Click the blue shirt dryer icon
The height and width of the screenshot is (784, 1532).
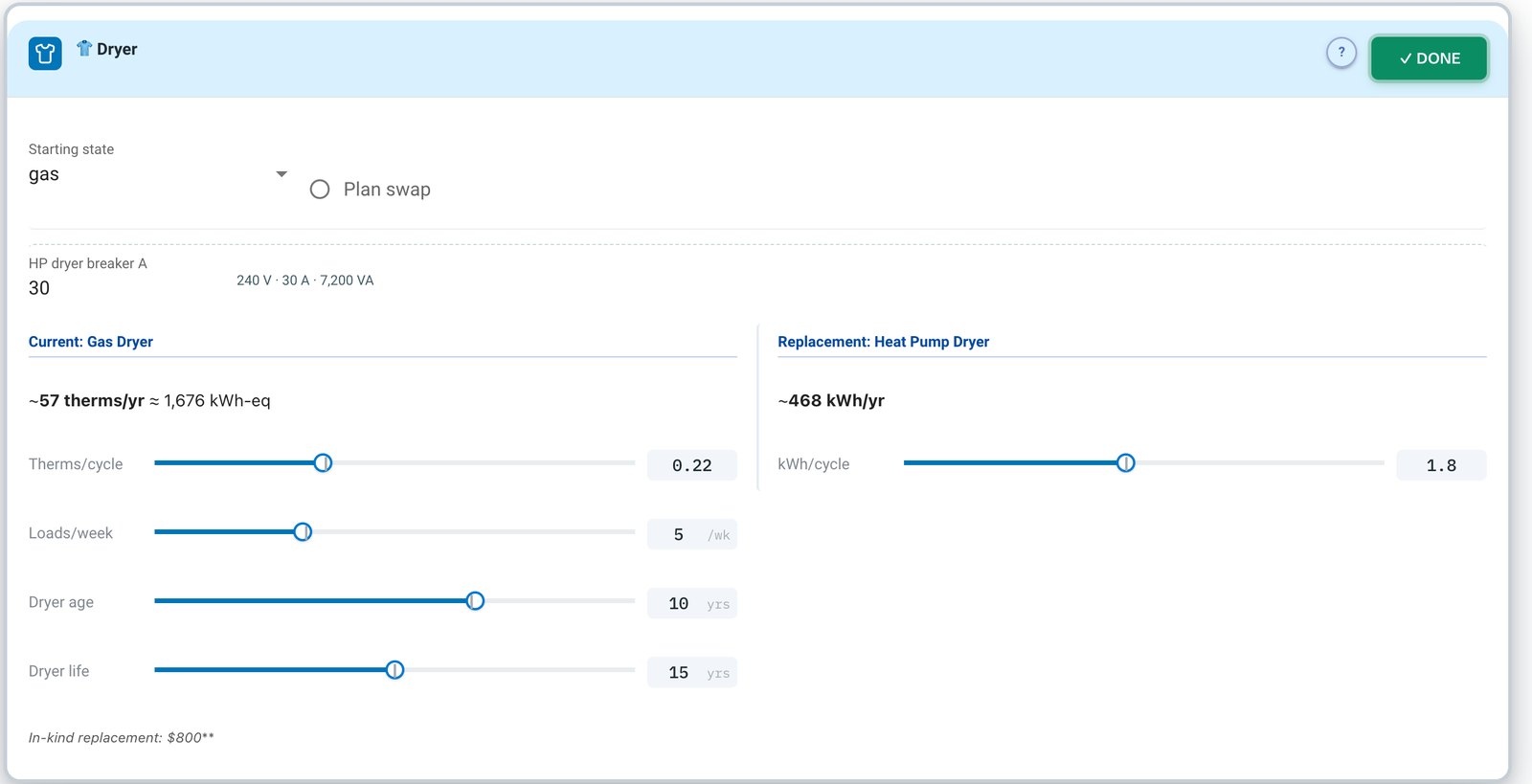45,54
